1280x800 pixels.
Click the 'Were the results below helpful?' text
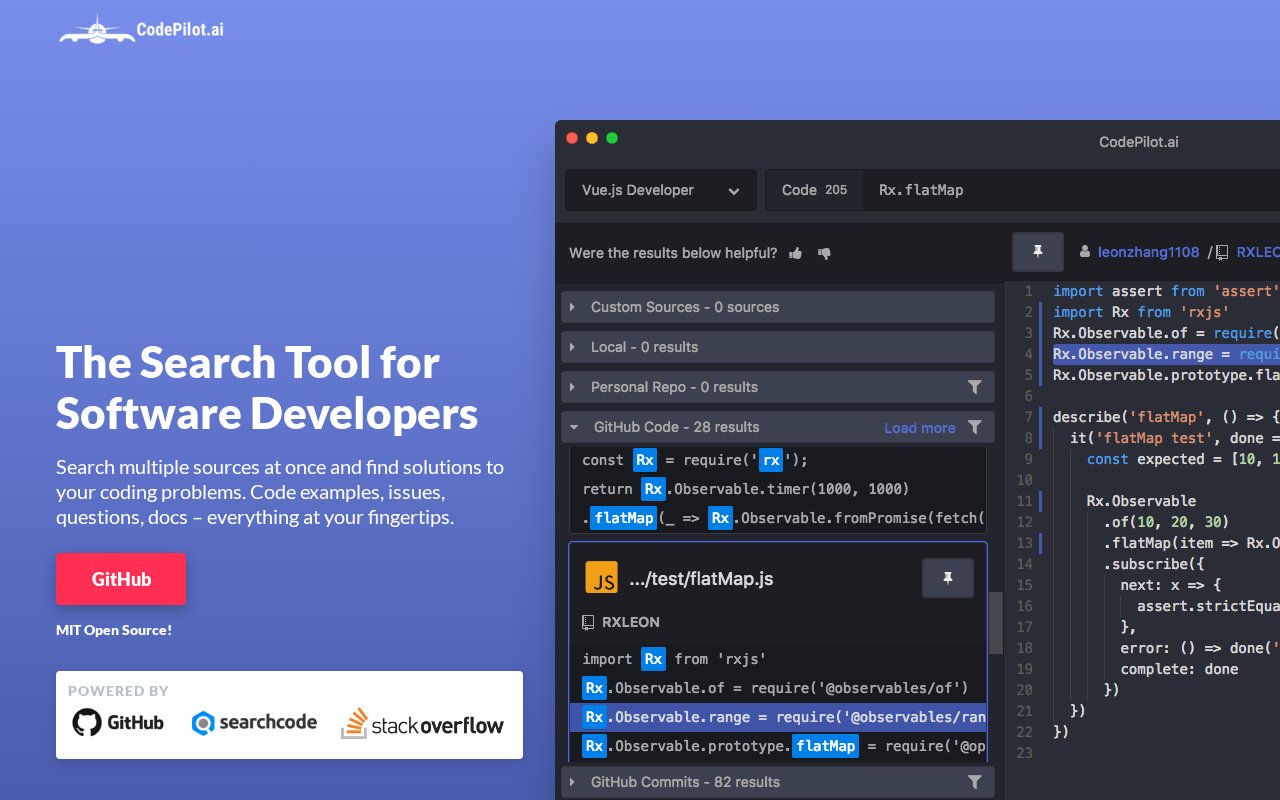(673, 253)
